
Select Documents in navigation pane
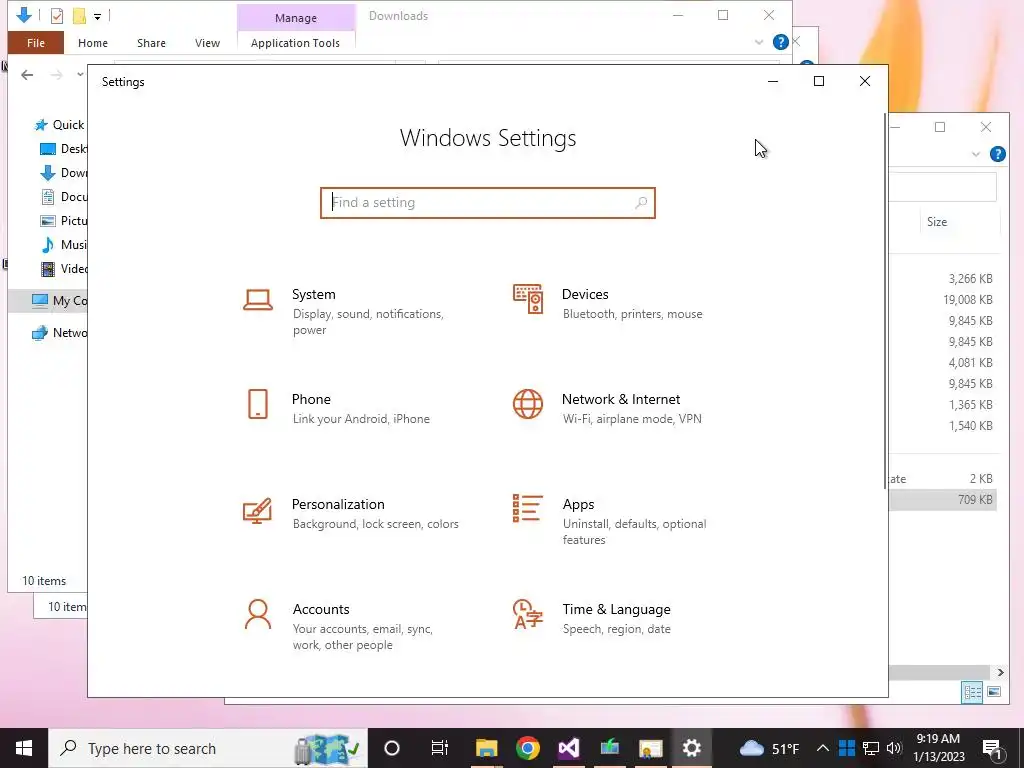(63, 197)
